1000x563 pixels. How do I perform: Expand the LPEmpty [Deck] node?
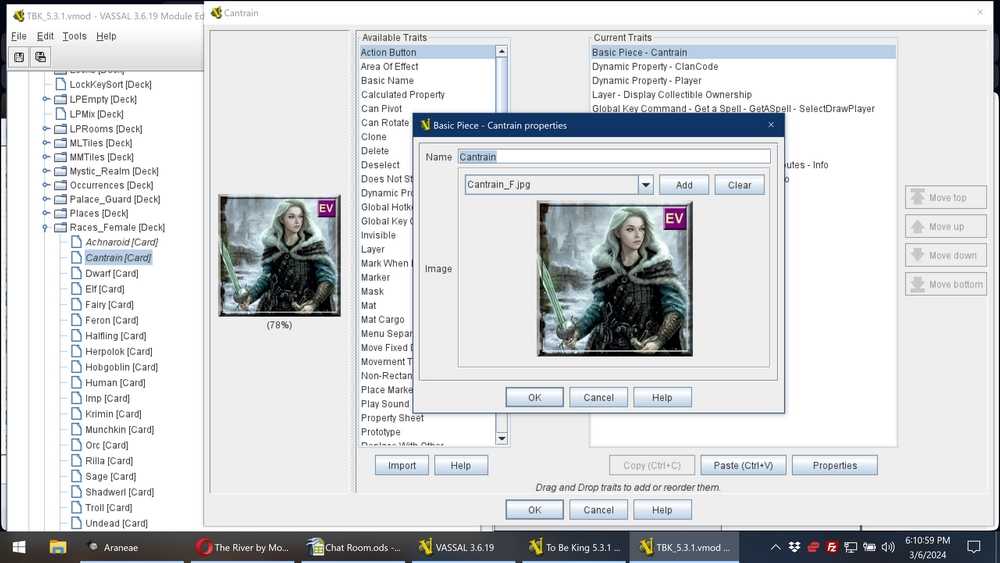45,99
